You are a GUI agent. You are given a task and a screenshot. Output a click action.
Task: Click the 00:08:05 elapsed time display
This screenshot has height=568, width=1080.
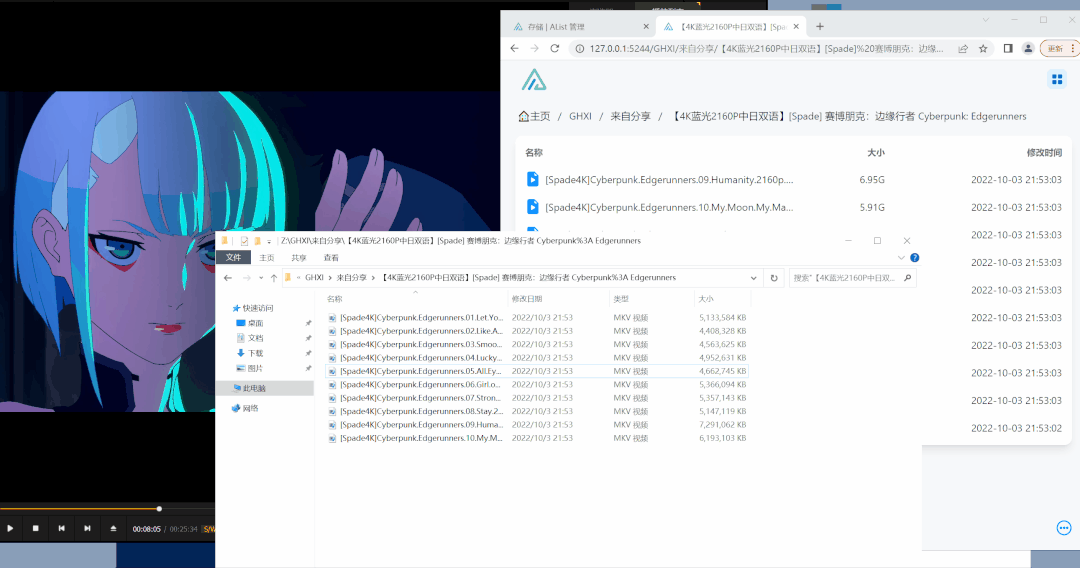pos(147,529)
